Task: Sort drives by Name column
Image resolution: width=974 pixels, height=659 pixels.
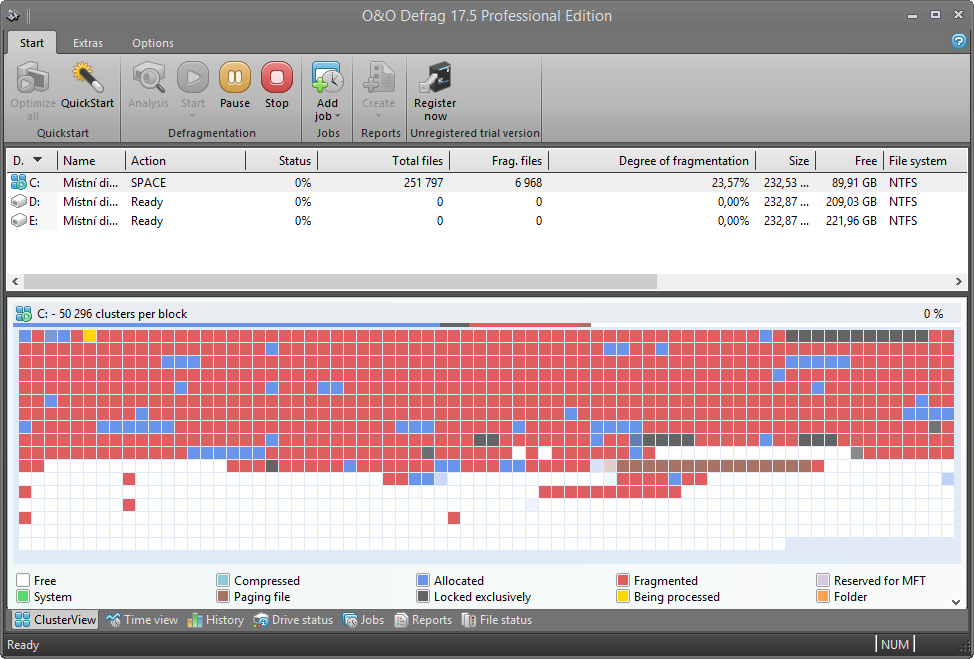Action: [91, 160]
